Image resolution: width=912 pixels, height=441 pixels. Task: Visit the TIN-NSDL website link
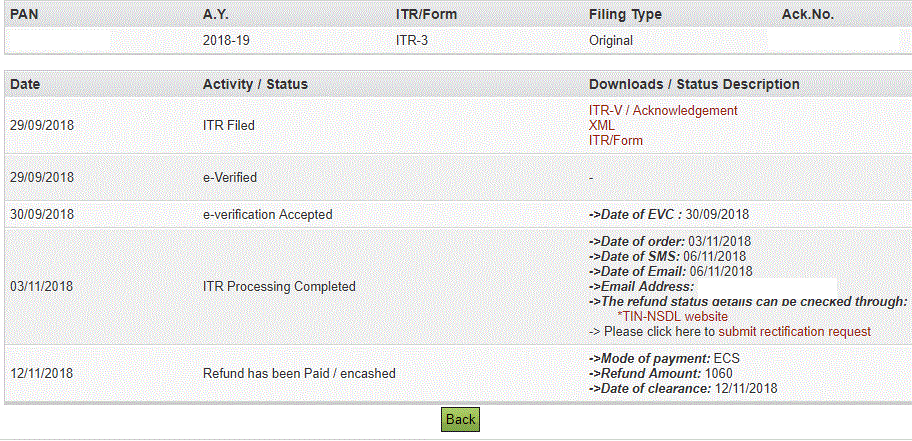pyautogui.click(x=672, y=316)
